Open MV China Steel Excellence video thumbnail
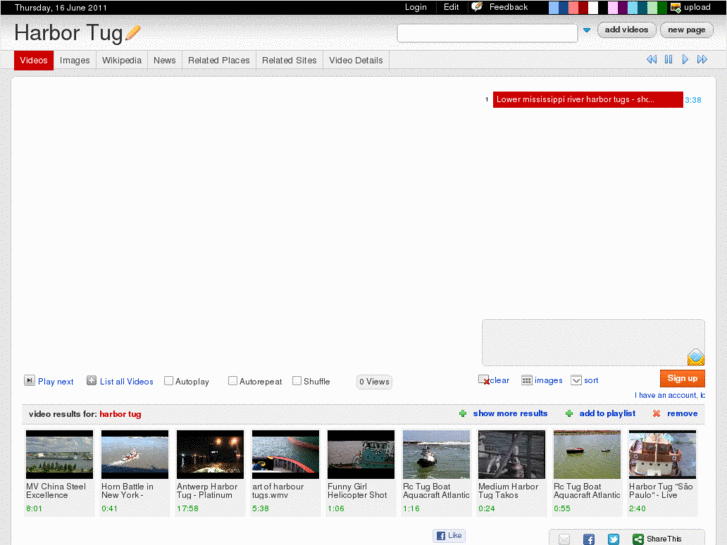Viewport: 727px width, 545px height. point(59,454)
